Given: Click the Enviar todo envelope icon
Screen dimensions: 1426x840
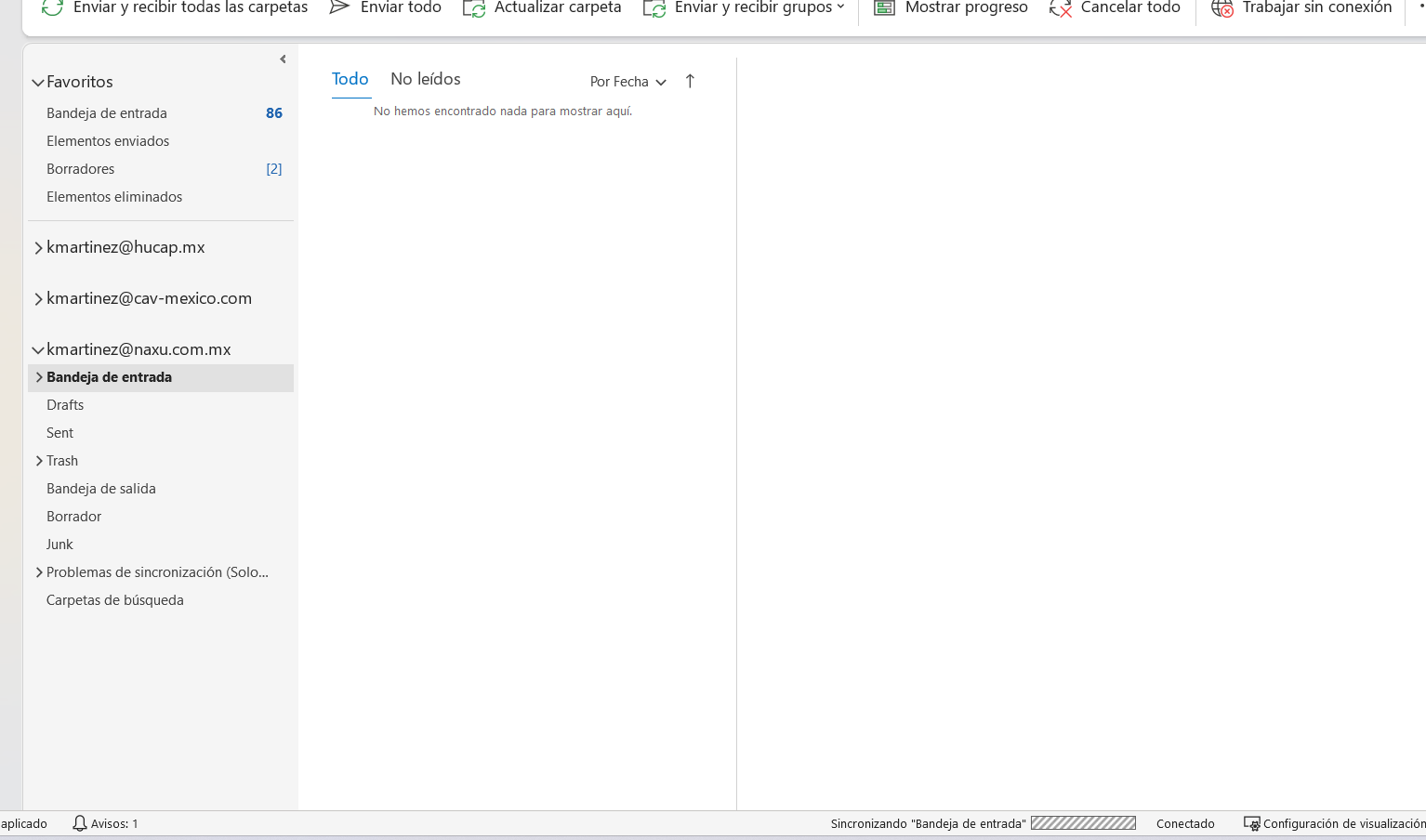Looking at the screenshot, I should [x=339, y=8].
